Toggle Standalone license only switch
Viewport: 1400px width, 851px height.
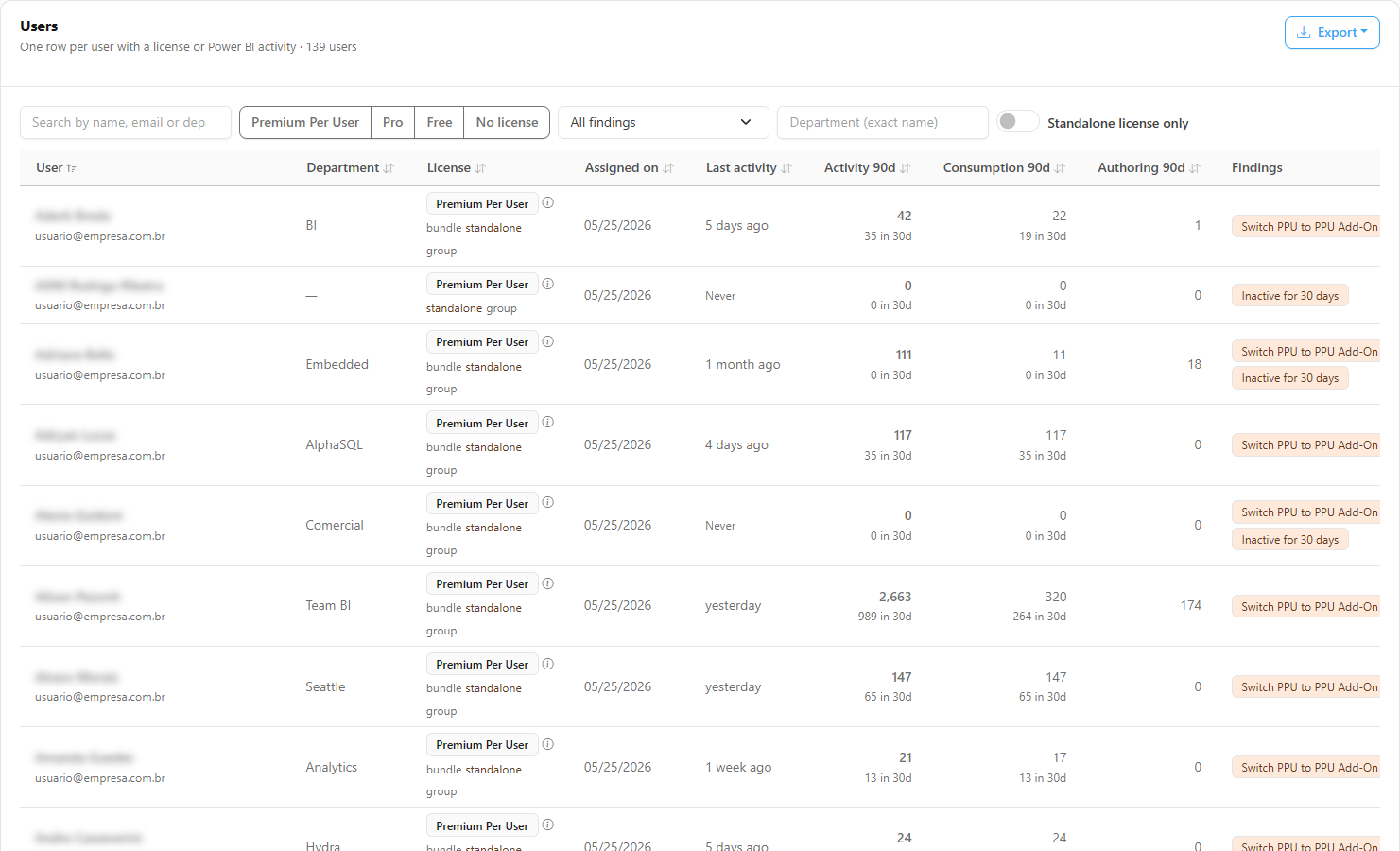tap(1018, 122)
